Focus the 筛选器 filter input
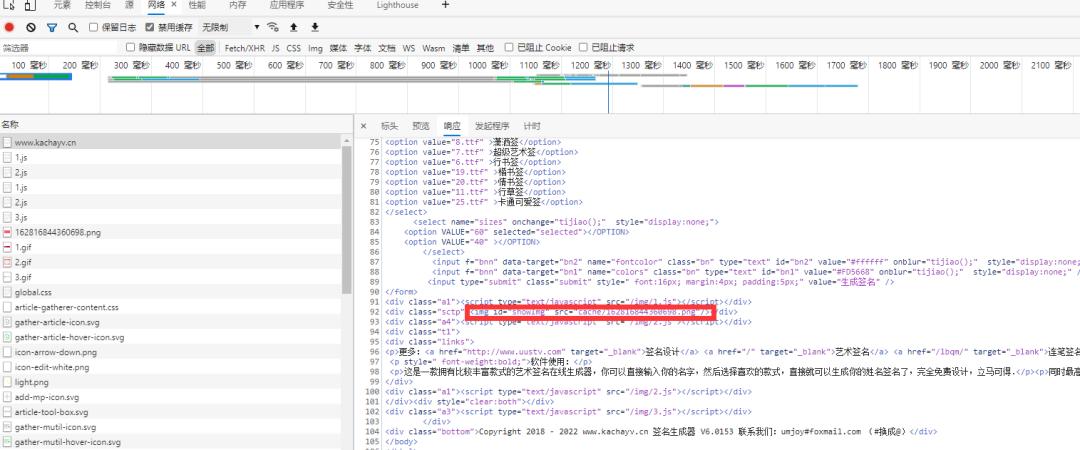This screenshot has height=450, width=1080. point(61,48)
